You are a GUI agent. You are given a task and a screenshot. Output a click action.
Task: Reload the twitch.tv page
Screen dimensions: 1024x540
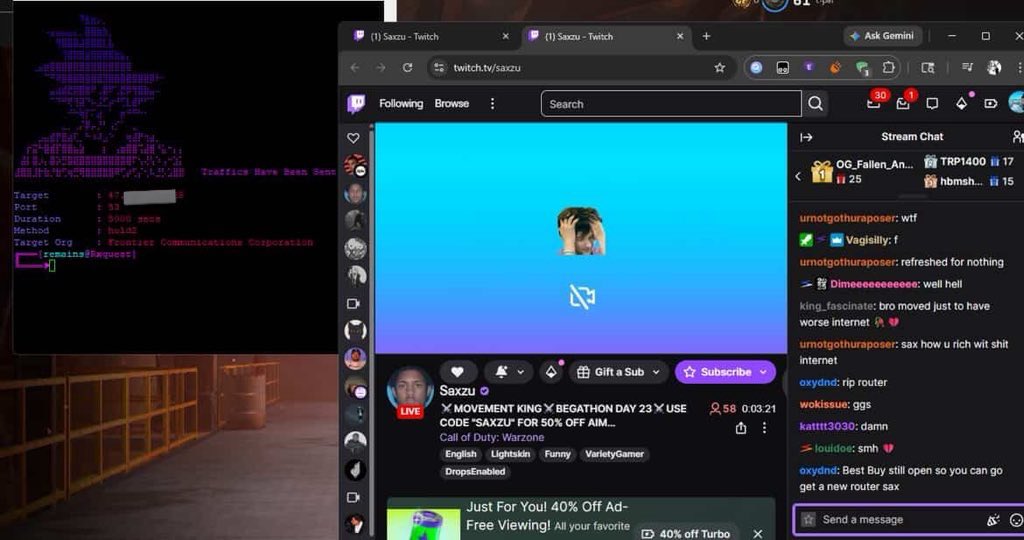(x=408, y=67)
